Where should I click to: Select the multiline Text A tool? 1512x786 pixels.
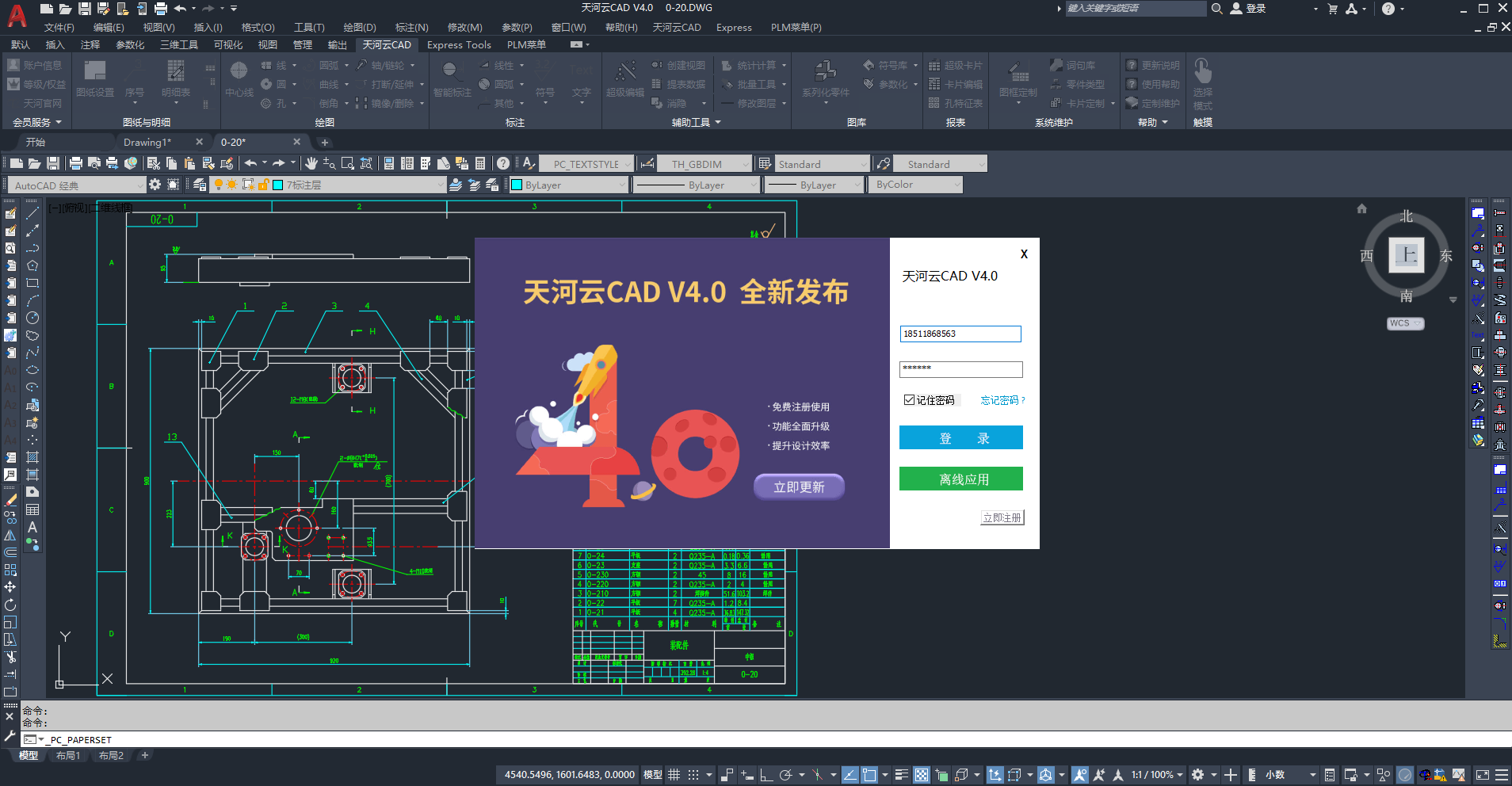tap(32, 527)
